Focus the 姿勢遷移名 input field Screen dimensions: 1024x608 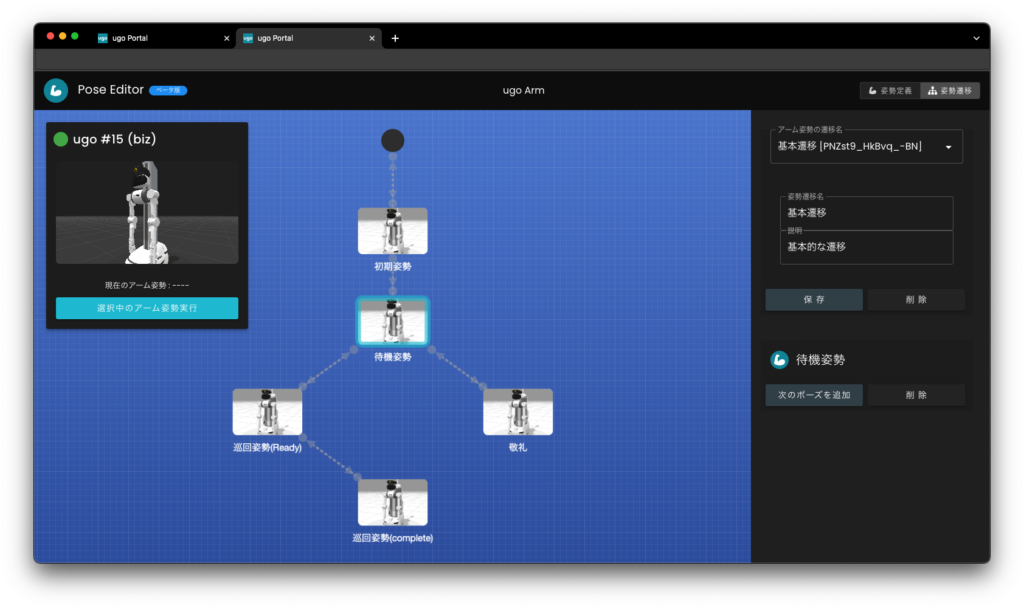pyautogui.click(x=867, y=213)
